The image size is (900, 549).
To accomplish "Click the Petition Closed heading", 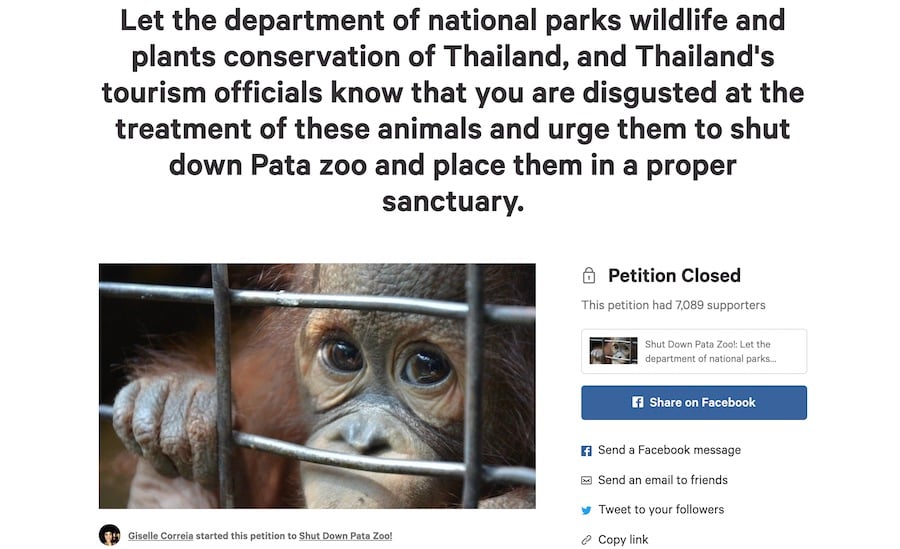I will coord(674,276).
